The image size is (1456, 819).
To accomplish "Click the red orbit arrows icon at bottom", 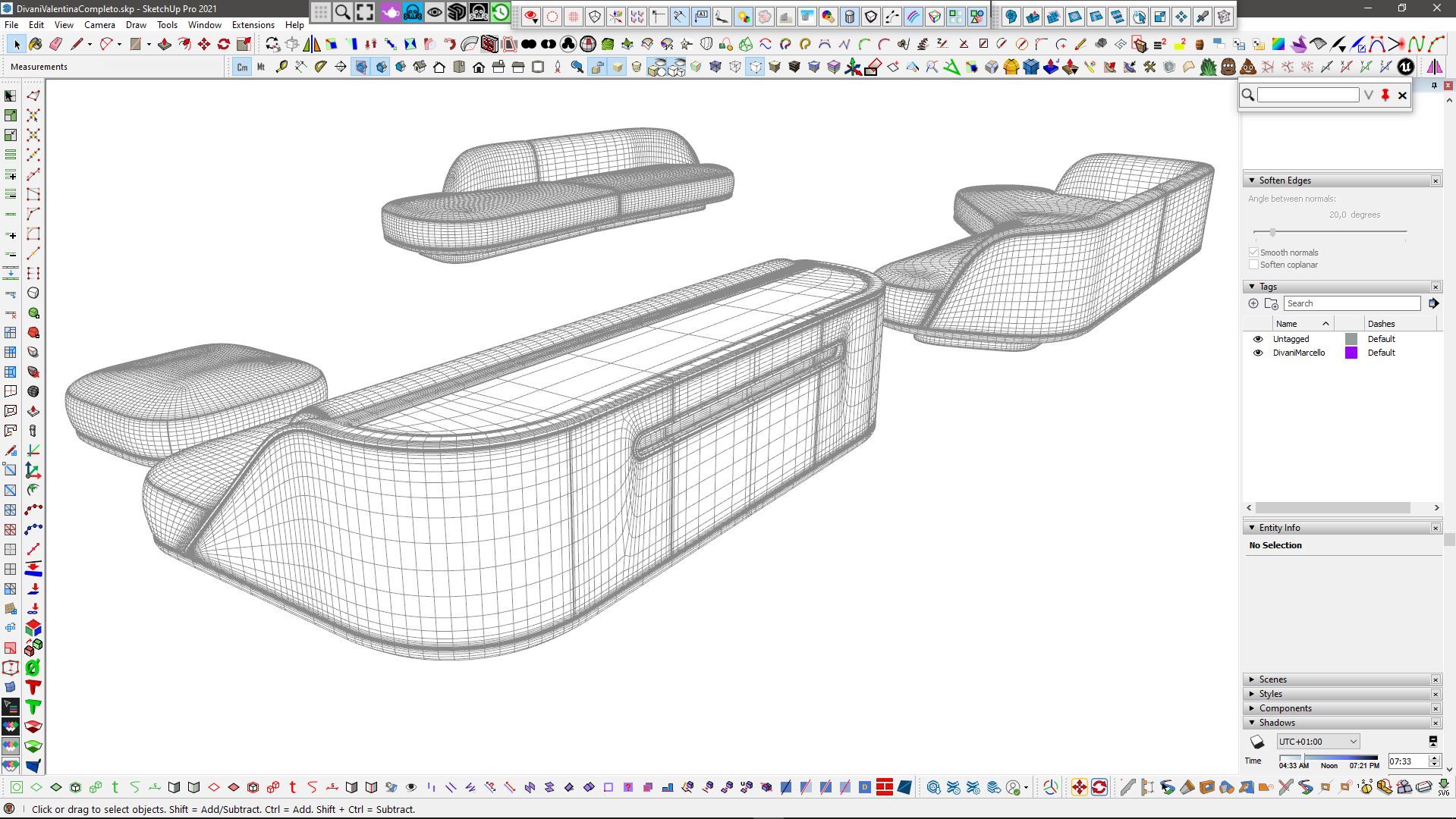I will tap(1099, 787).
